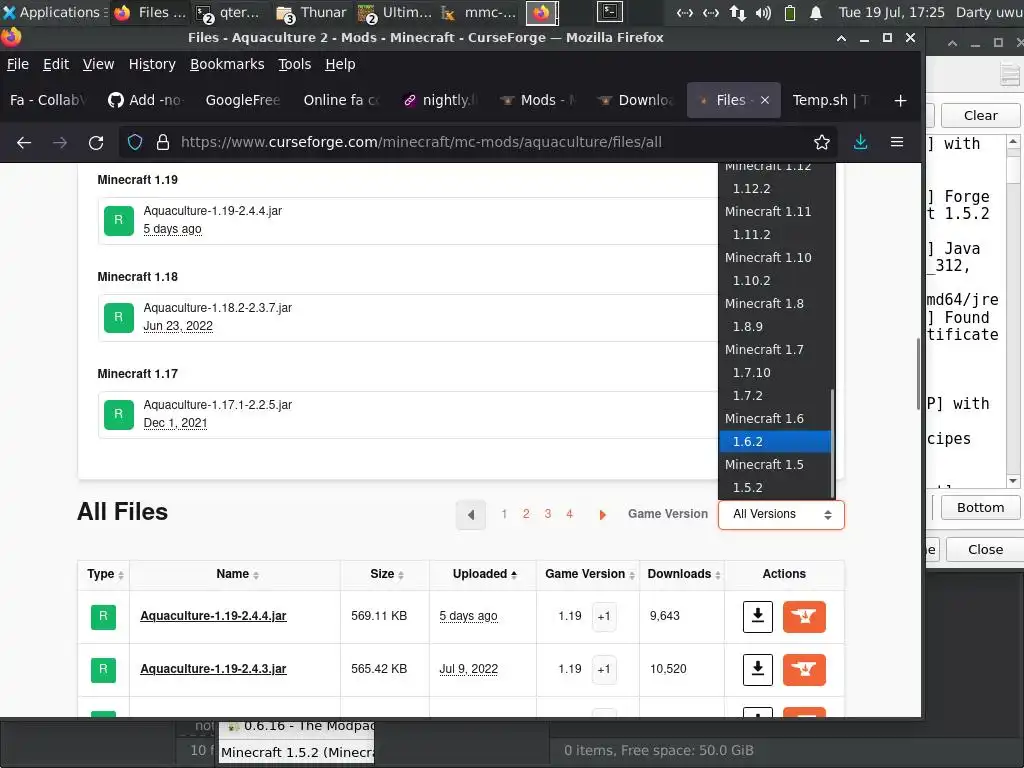Viewport: 1024px width, 768px height.
Task: Open a new browser tab
Action: pos(901,101)
